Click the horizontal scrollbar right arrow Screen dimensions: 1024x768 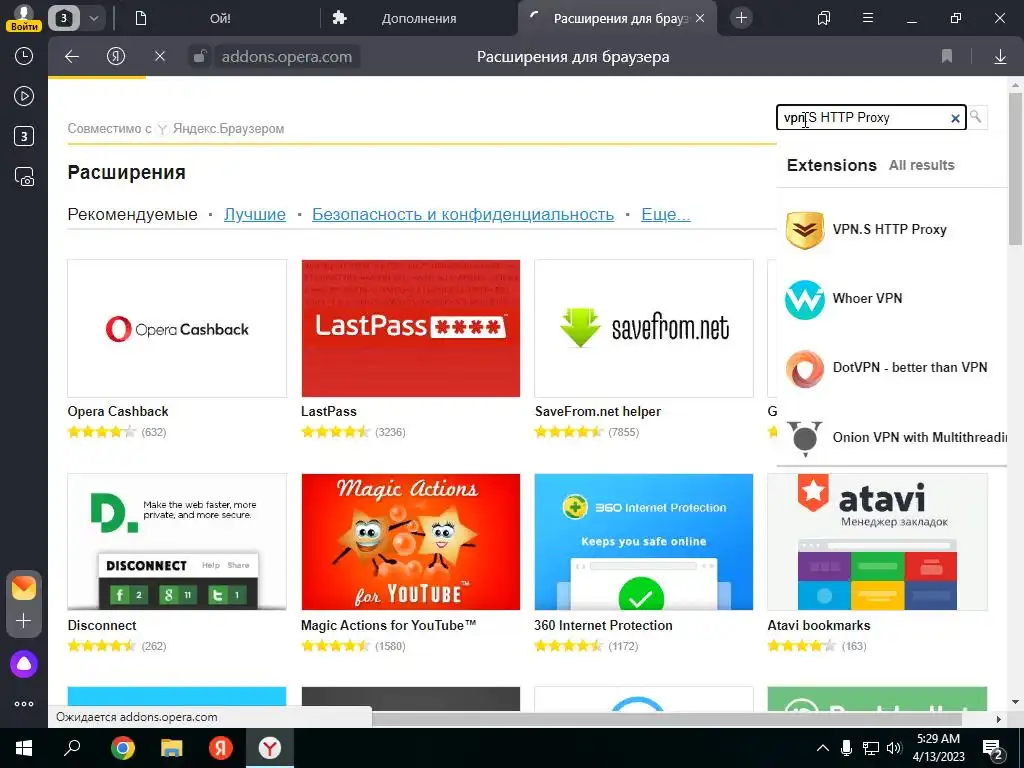point(998,719)
